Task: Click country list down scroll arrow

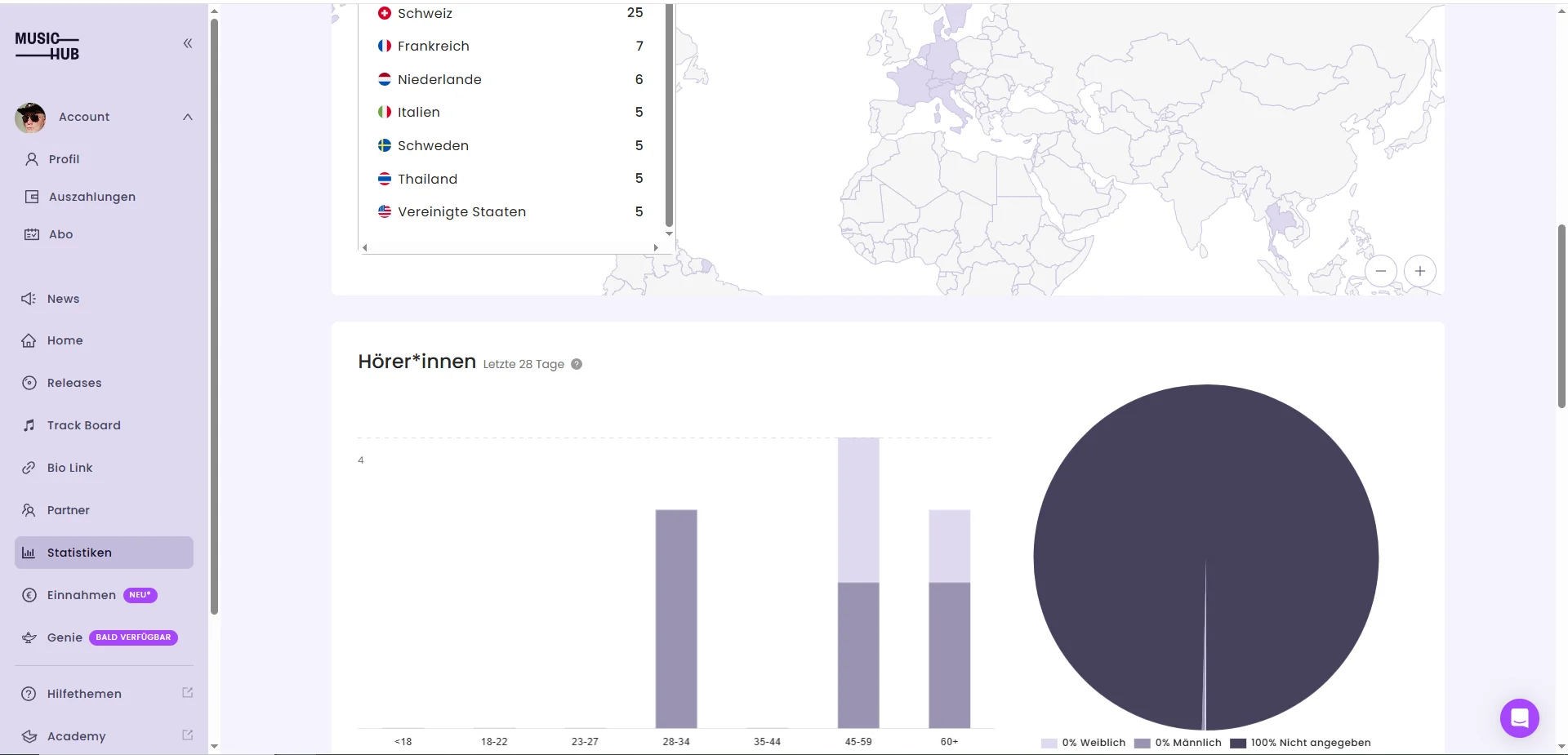Action: pyautogui.click(x=670, y=233)
